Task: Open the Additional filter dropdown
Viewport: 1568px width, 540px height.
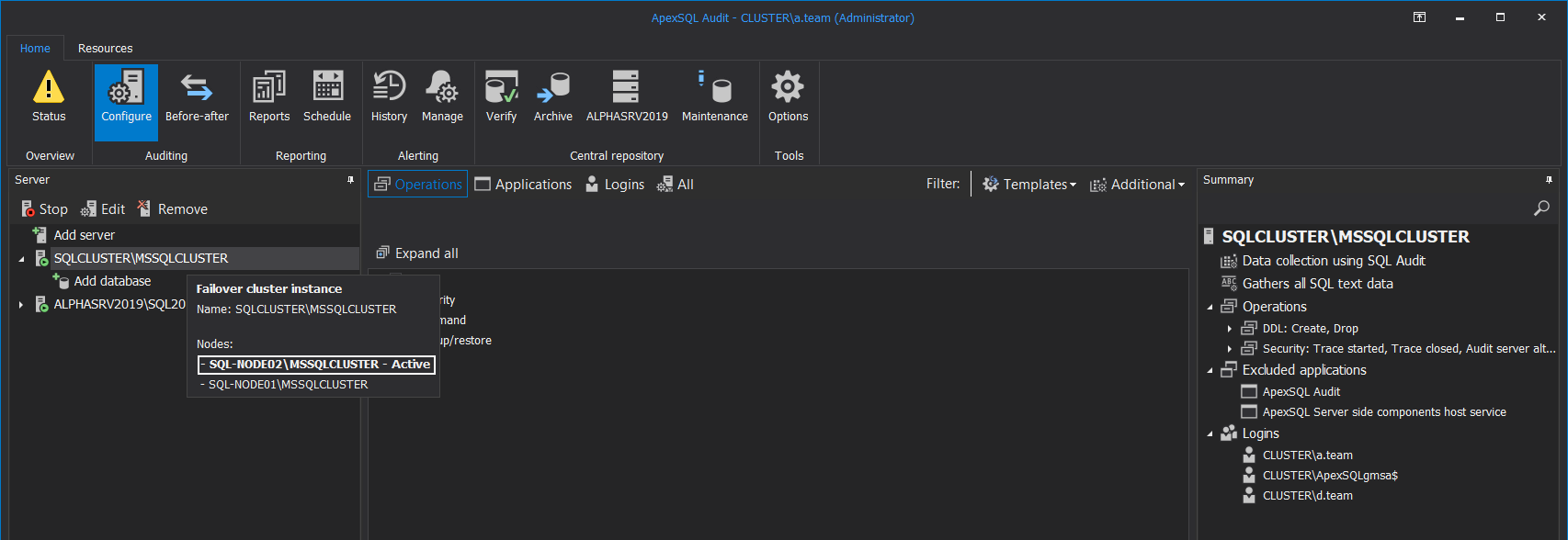Action: click(x=1137, y=185)
